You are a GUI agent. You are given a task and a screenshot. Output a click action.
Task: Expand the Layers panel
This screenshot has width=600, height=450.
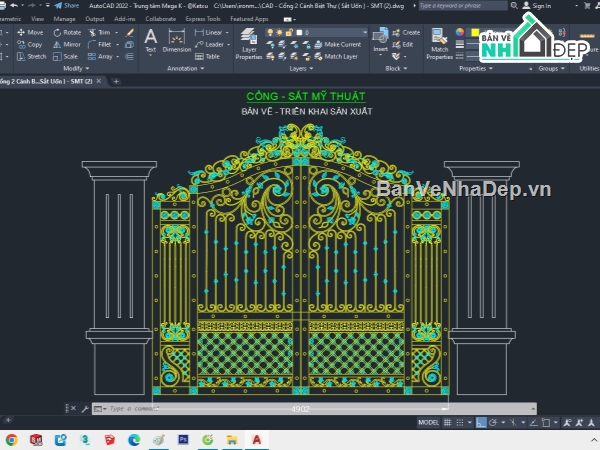tap(301, 68)
